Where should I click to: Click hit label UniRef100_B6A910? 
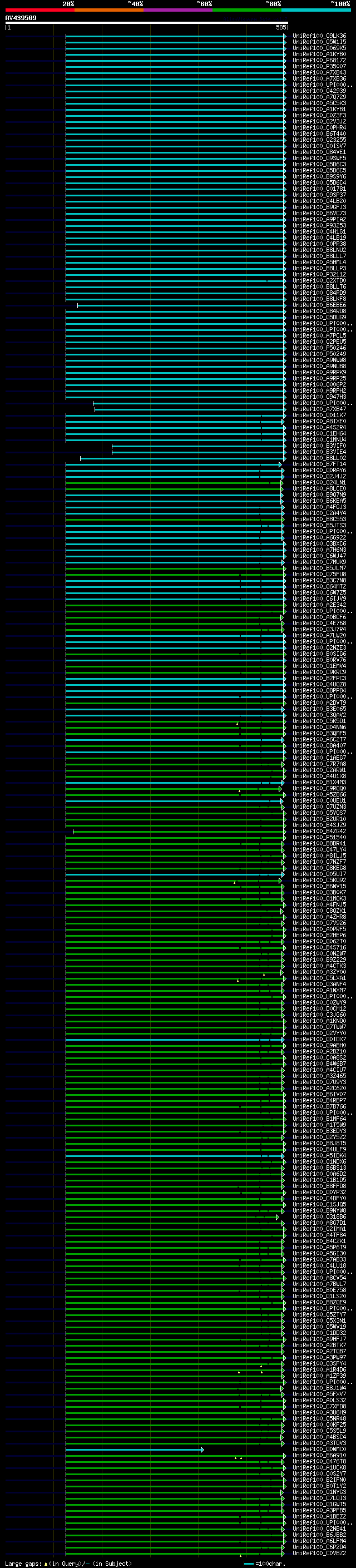coord(319,1456)
